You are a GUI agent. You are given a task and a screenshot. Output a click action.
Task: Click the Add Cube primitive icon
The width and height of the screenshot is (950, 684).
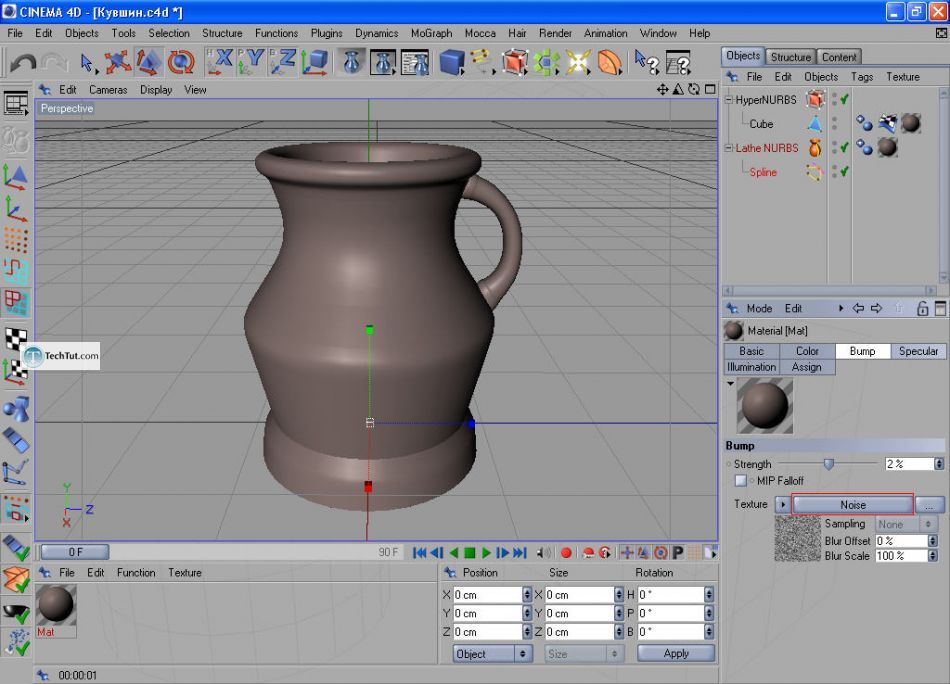pyautogui.click(x=451, y=63)
